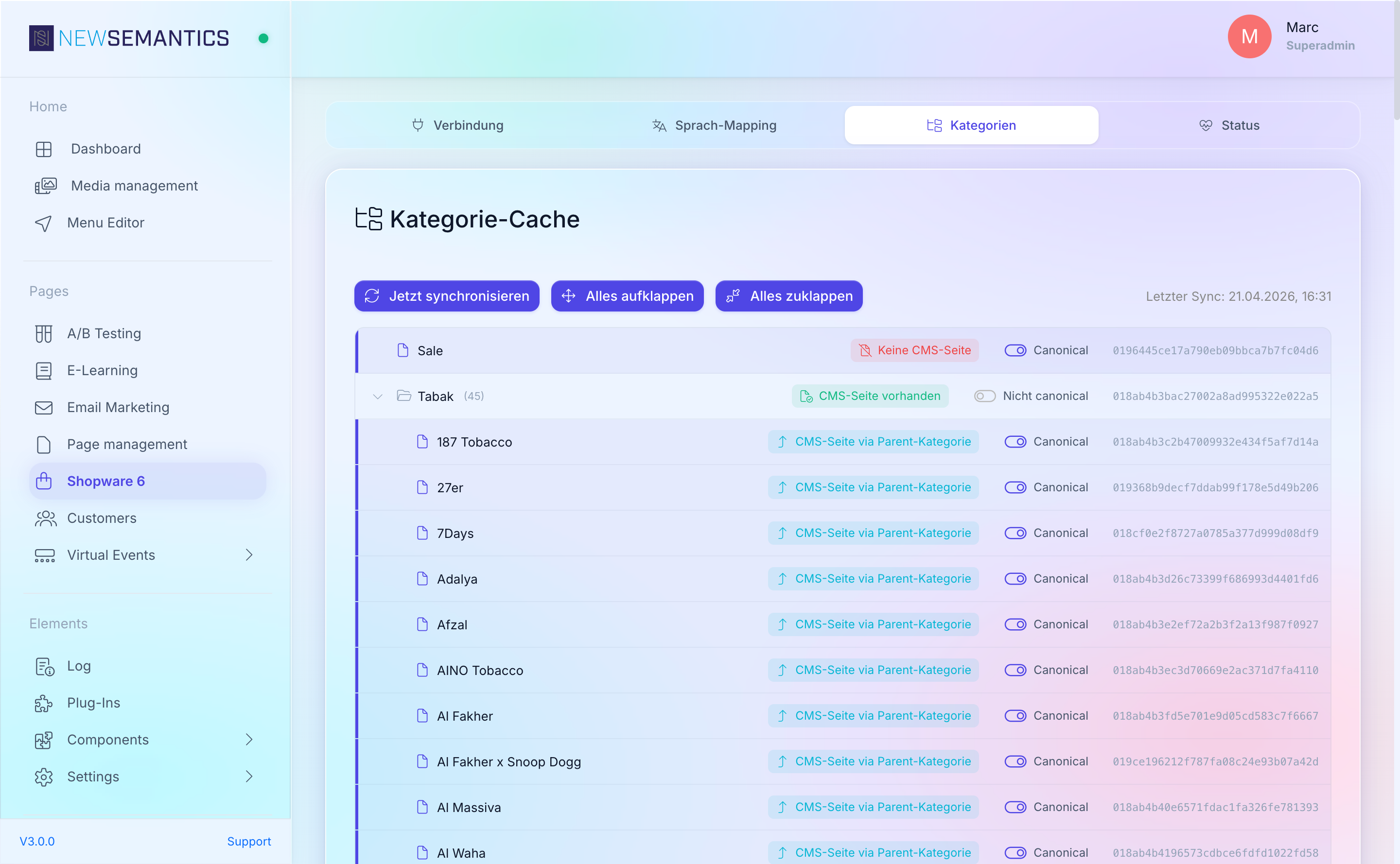
Task: Click the Page management document icon
Action: (44, 445)
